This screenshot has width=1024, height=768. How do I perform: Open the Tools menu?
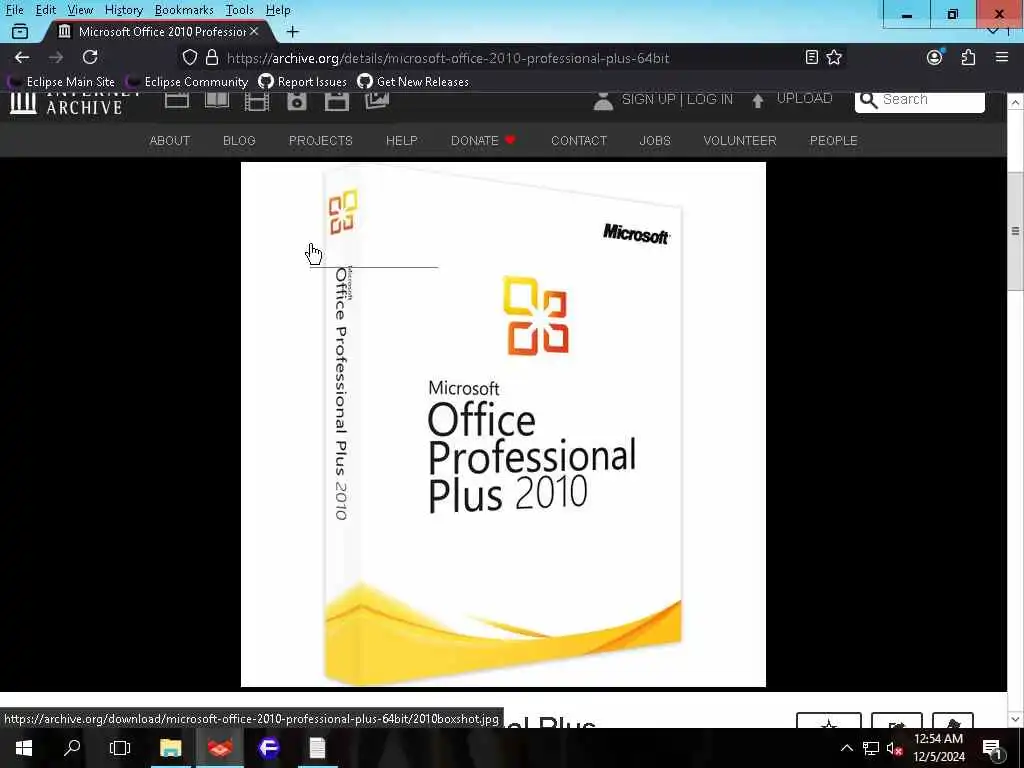(239, 10)
